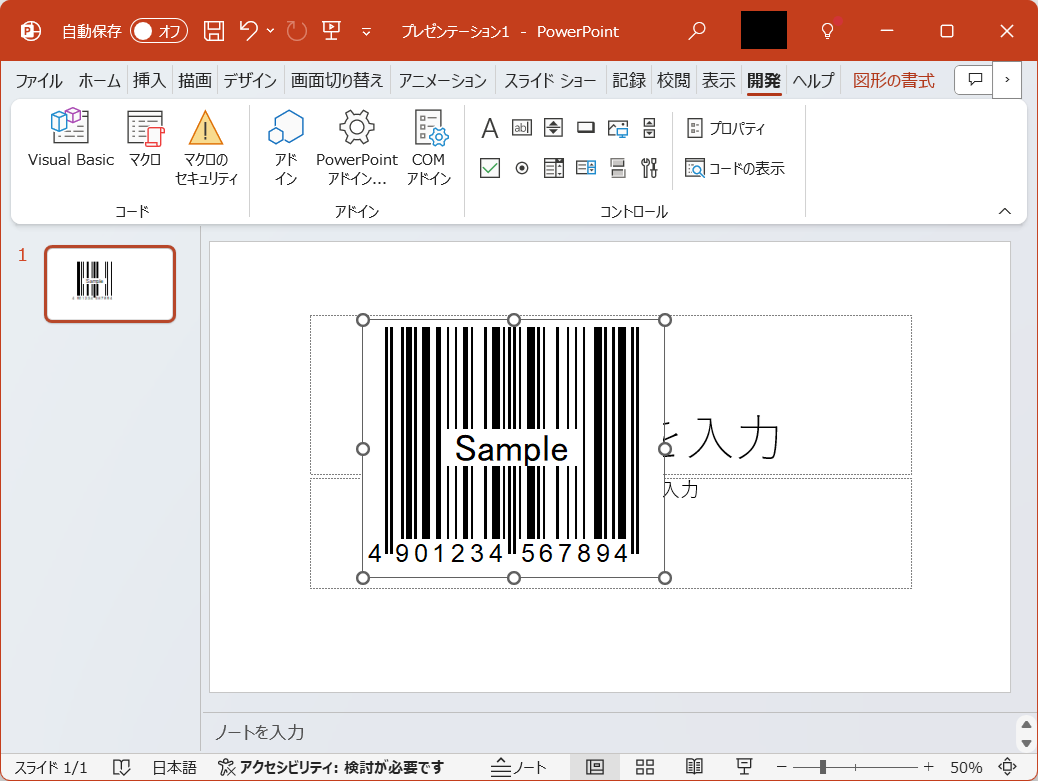
Task: Insert a Check Box control
Action: click(x=490, y=168)
